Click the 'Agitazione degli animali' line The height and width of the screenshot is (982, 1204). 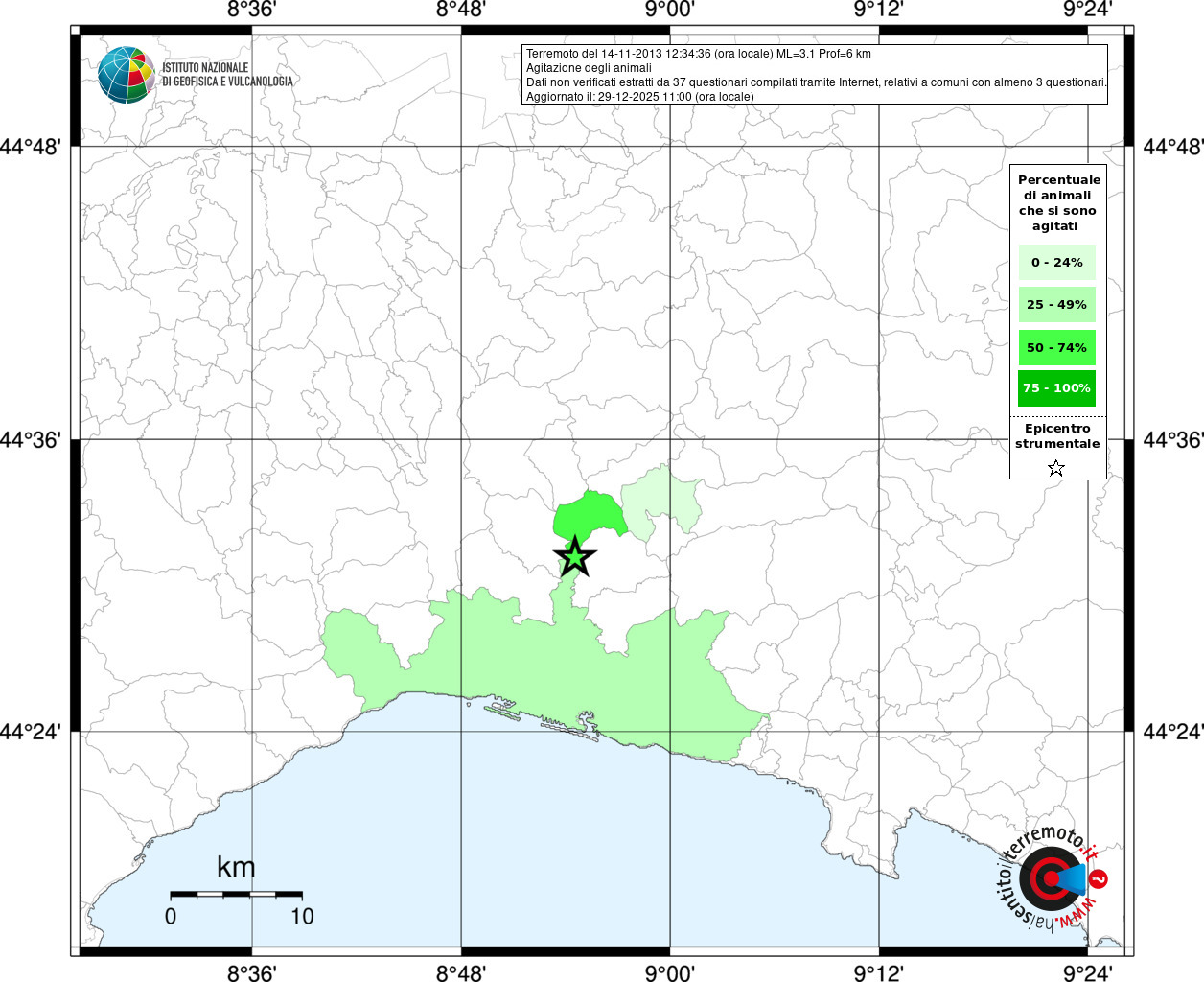tap(589, 68)
